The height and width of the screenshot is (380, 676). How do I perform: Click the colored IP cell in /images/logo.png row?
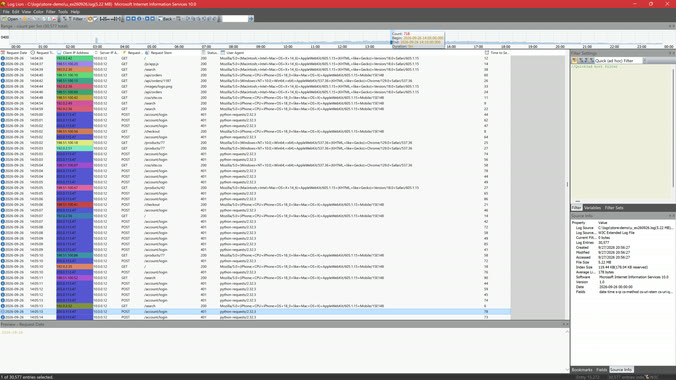74,86
